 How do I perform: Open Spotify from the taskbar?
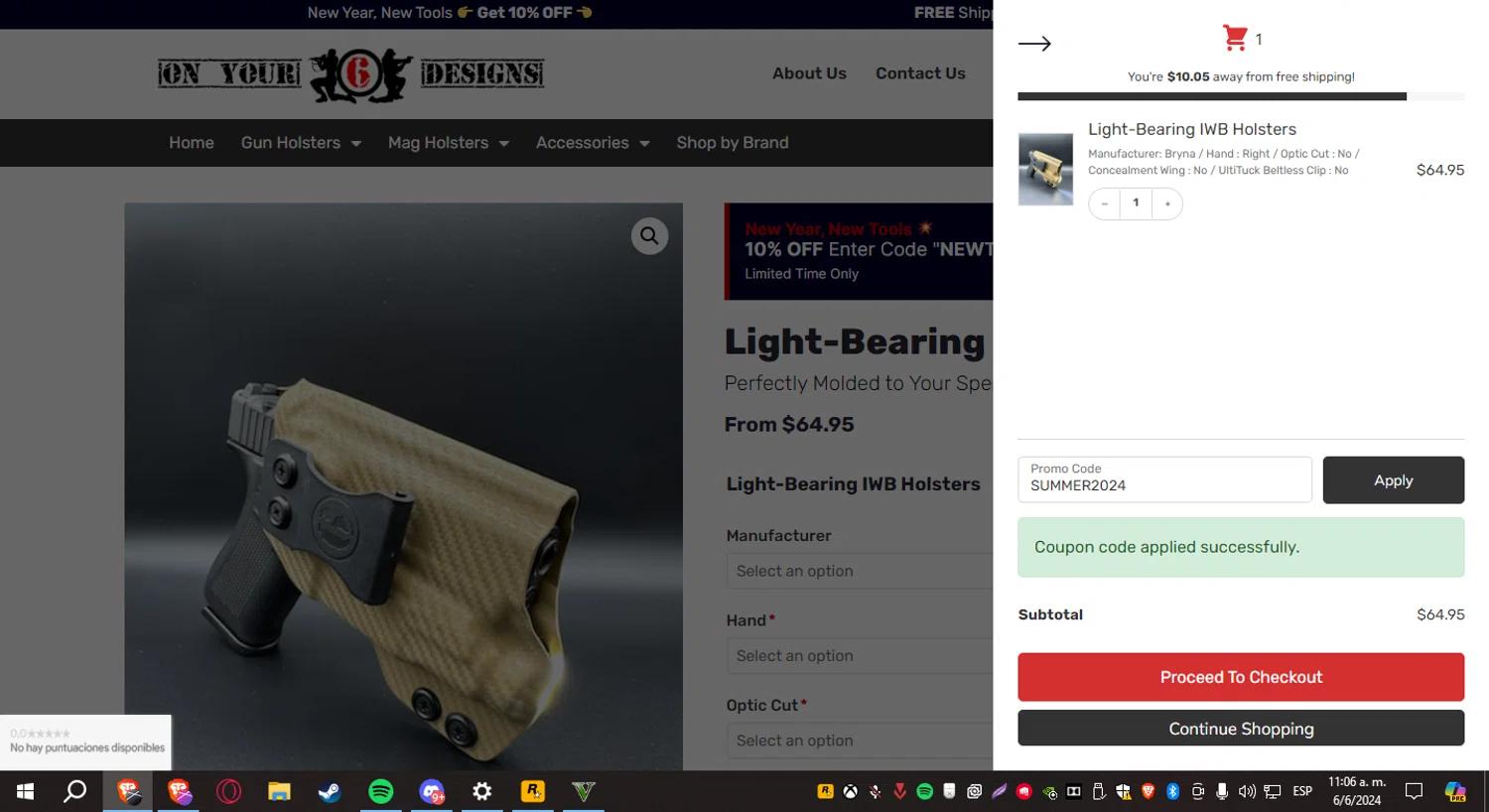380,791
